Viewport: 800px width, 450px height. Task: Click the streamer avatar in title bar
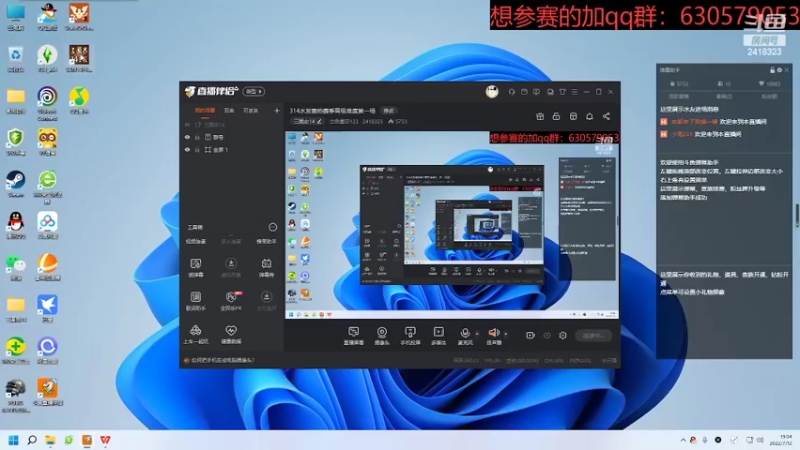[492, 91]
